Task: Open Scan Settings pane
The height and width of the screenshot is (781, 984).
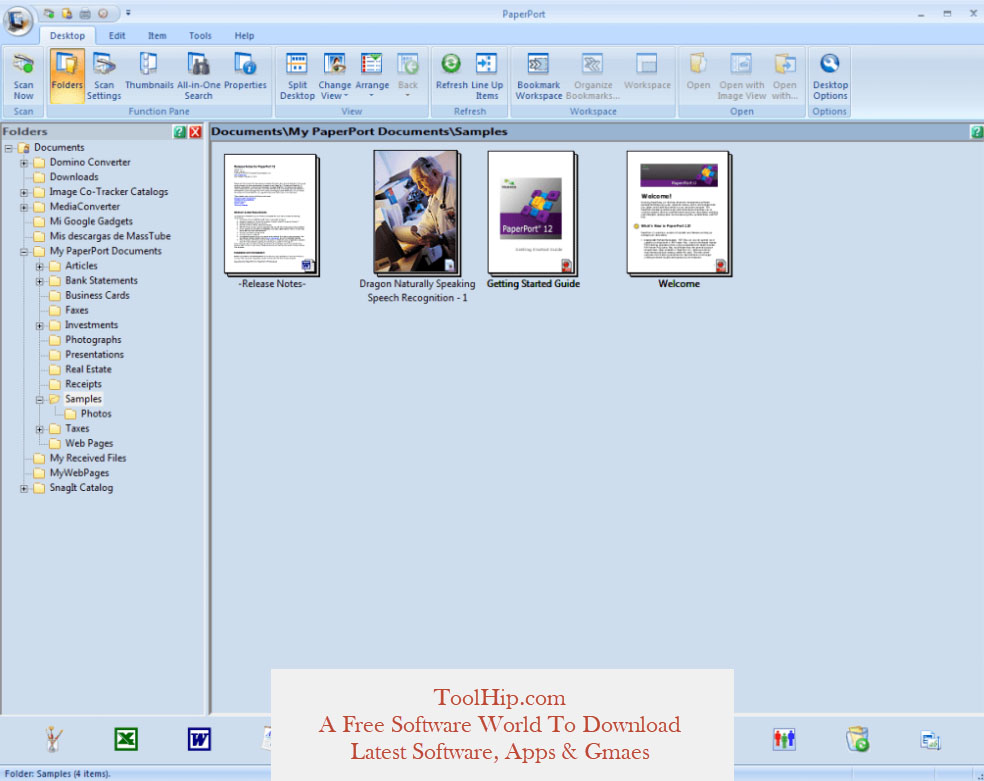Action: click(x=104, y=76)
